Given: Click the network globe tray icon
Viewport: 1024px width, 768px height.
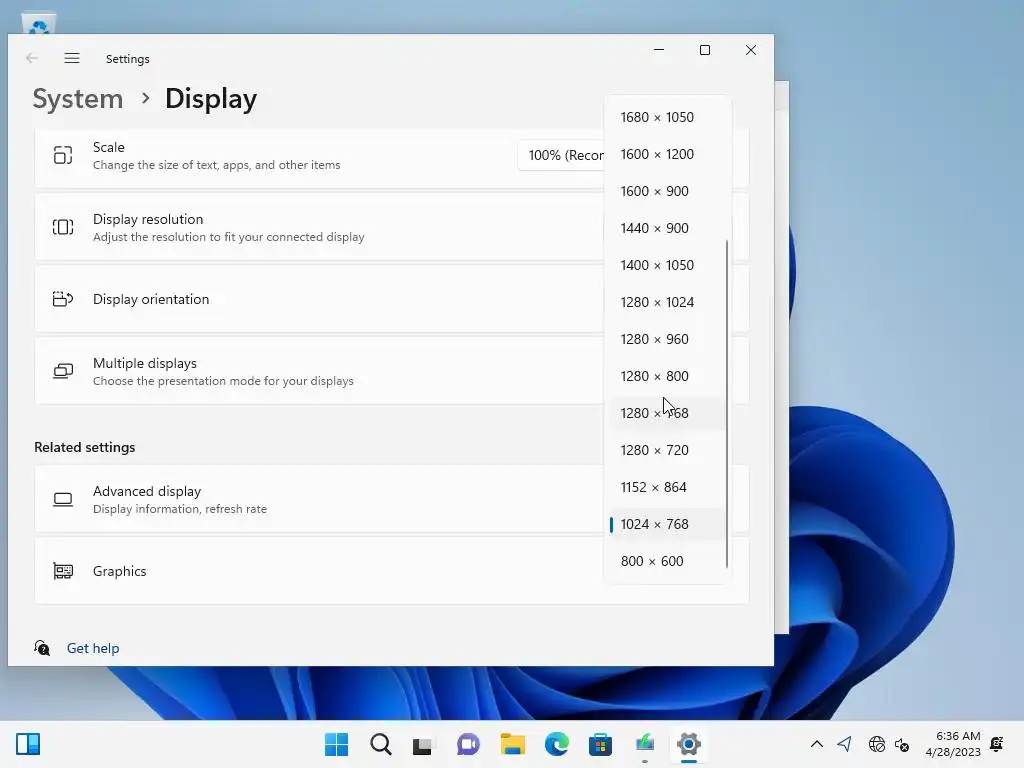Looking at the screenshot, I should [876, 744].
